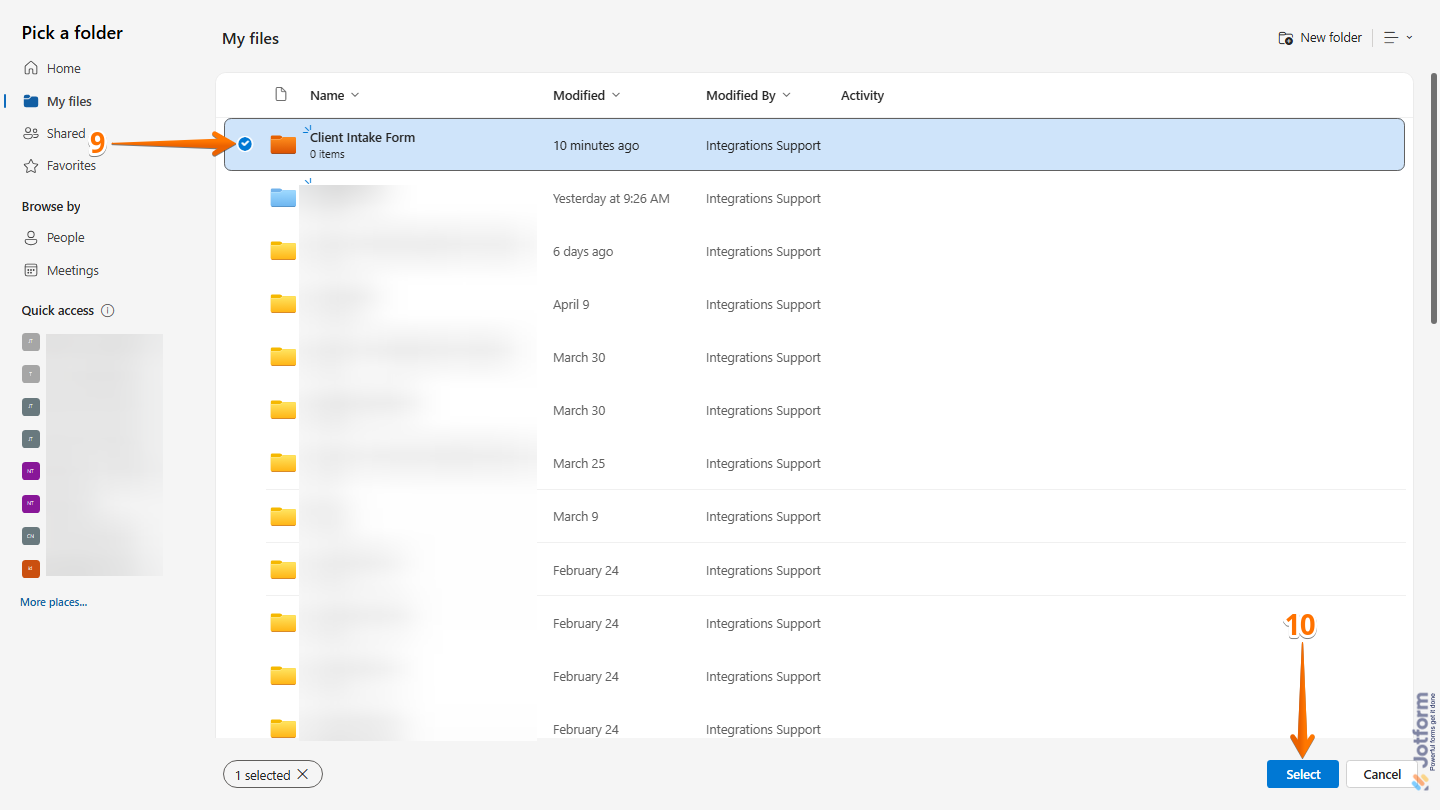1440x810 pixels.
Task: Confirm with the Select button
Action: [1302, 774]
